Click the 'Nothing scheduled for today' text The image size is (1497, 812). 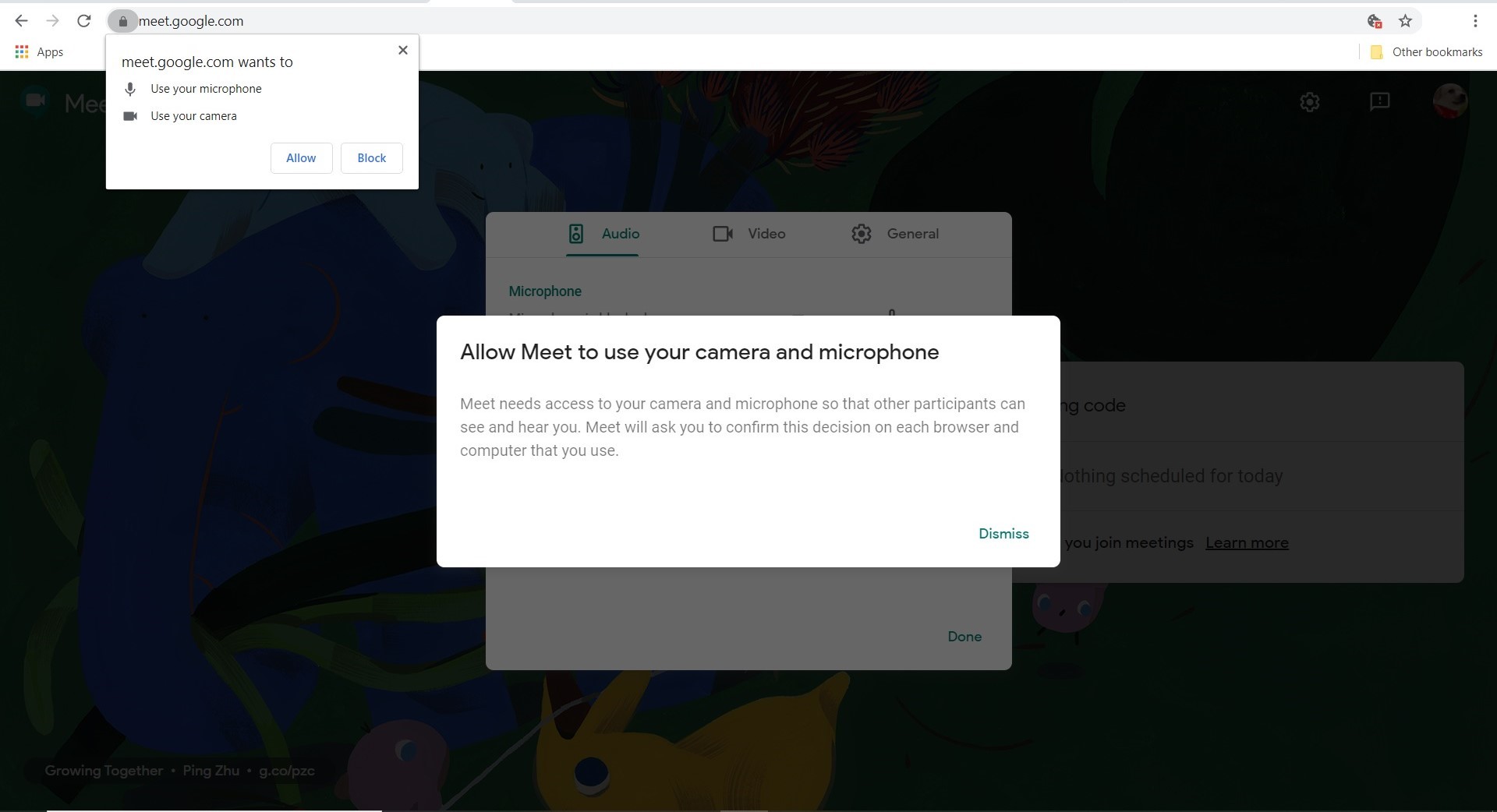[x=1172, y=476]
